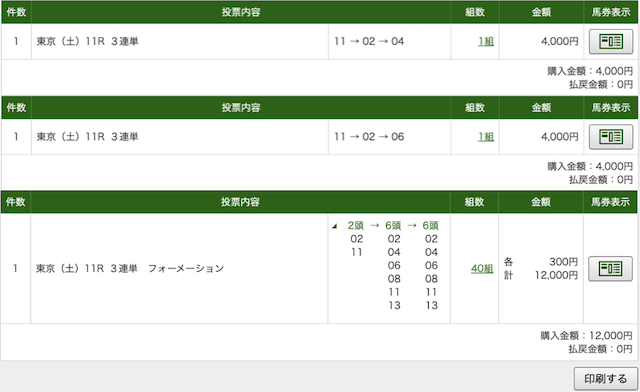Click 2頭 → 6頭 → 6頭 formation header
The height and width of the screenshot is (392, 640).
point(393,225)
